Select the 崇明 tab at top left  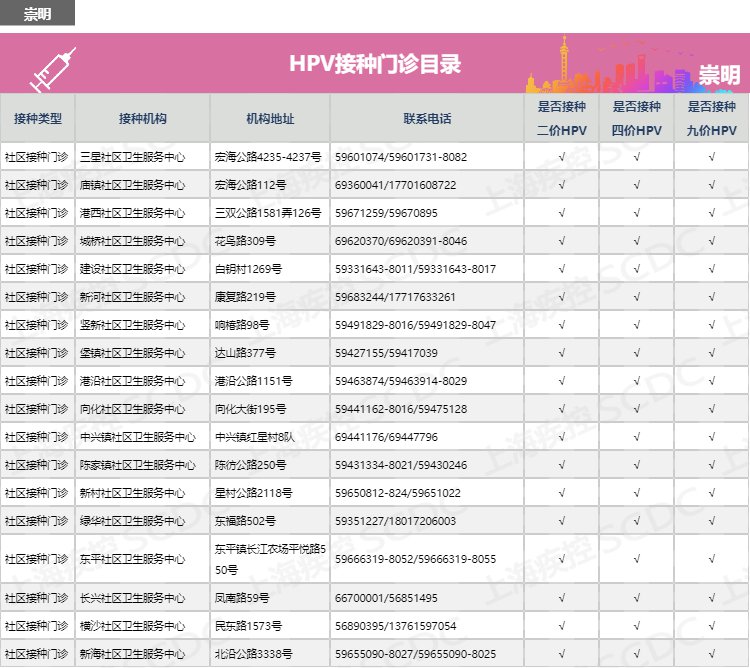(38, 12)
